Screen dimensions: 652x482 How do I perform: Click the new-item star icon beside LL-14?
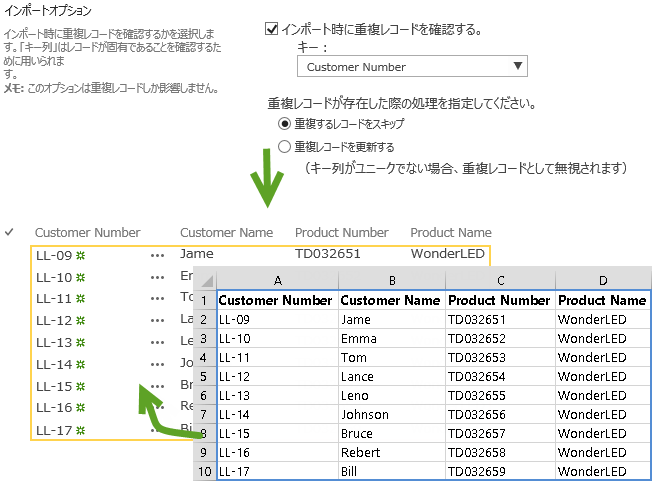80,364
